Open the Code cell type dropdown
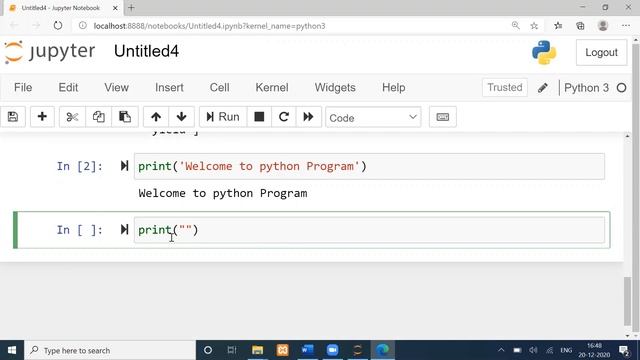640x360 pixels. tap(373, 118)
